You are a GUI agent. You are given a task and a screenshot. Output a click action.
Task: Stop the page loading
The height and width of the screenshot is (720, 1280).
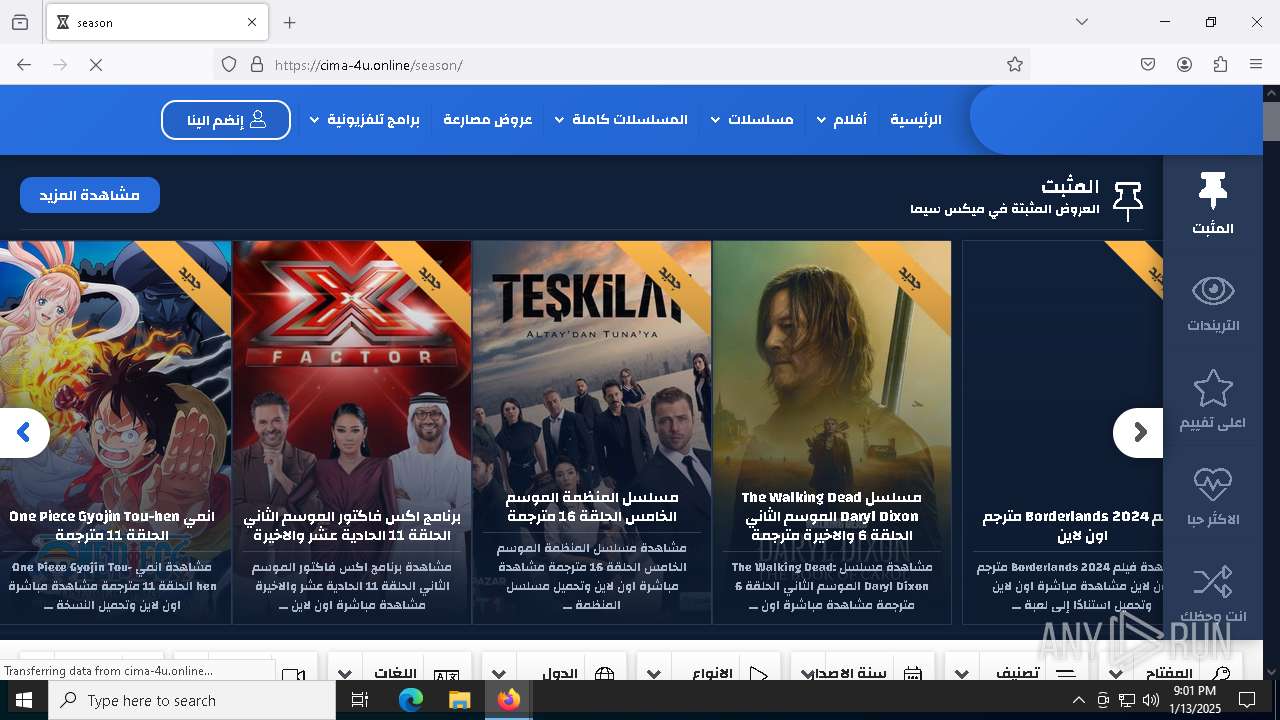96,65
